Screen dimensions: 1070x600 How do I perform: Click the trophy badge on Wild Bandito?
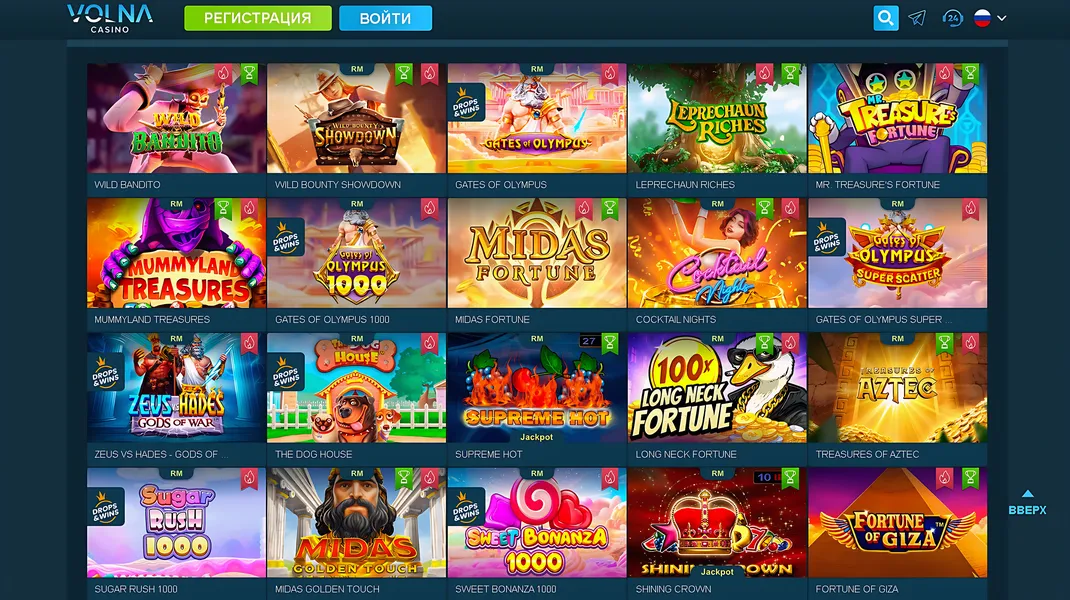(x=250, y=74)
